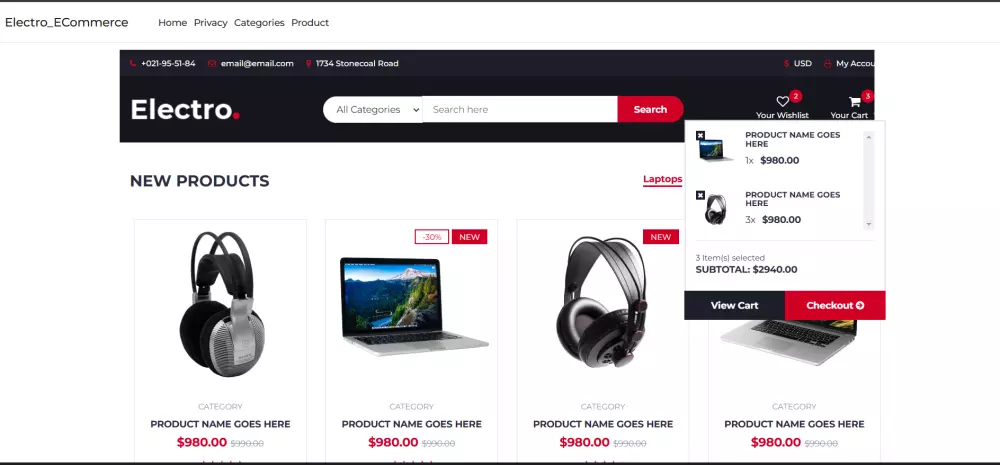
Task: Click the email envelope icon
Action: point(212,63)
